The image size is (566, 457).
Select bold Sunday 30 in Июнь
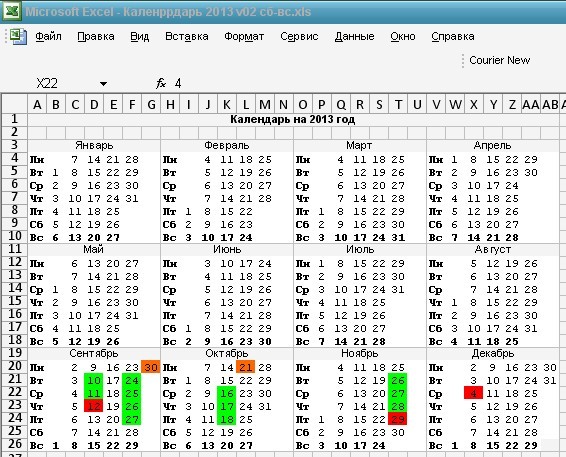coord(265,341)
